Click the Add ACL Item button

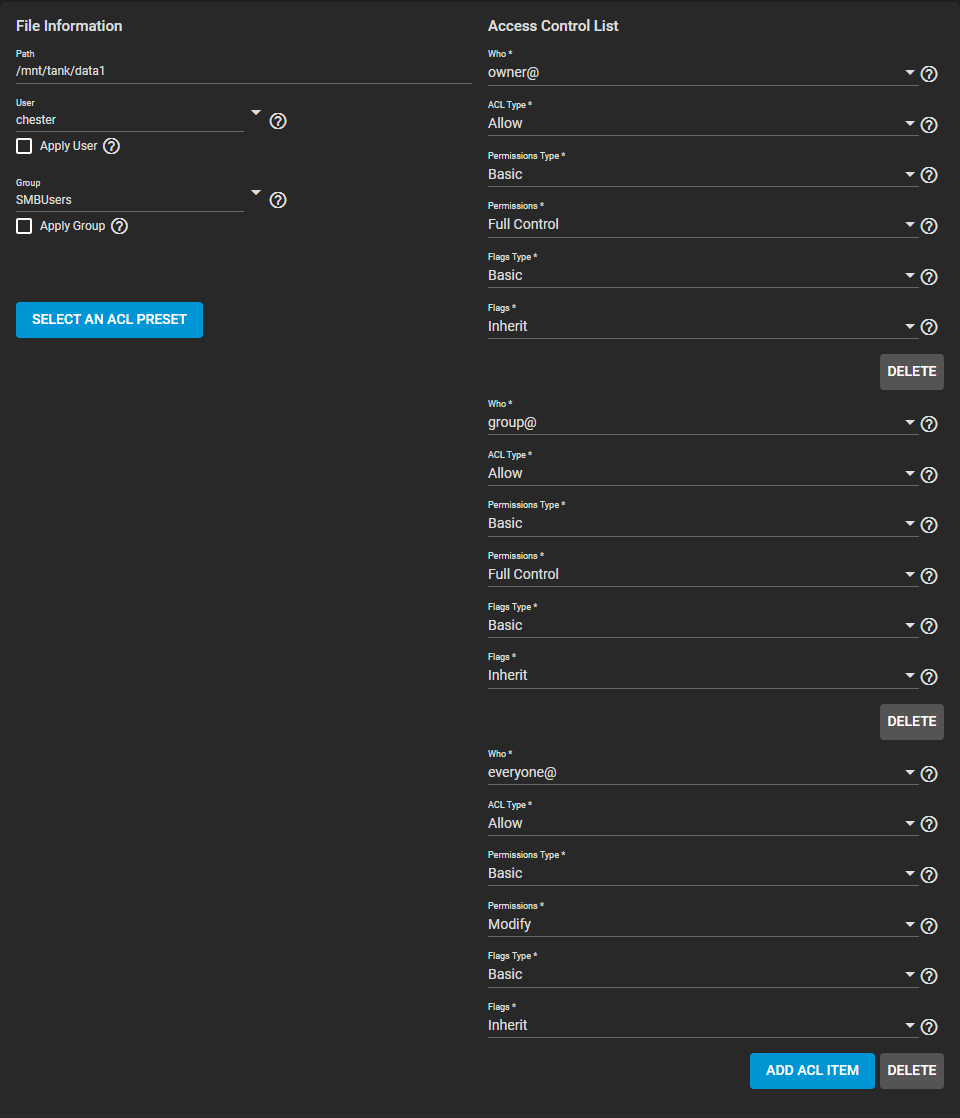click(x=812, y=1071)
